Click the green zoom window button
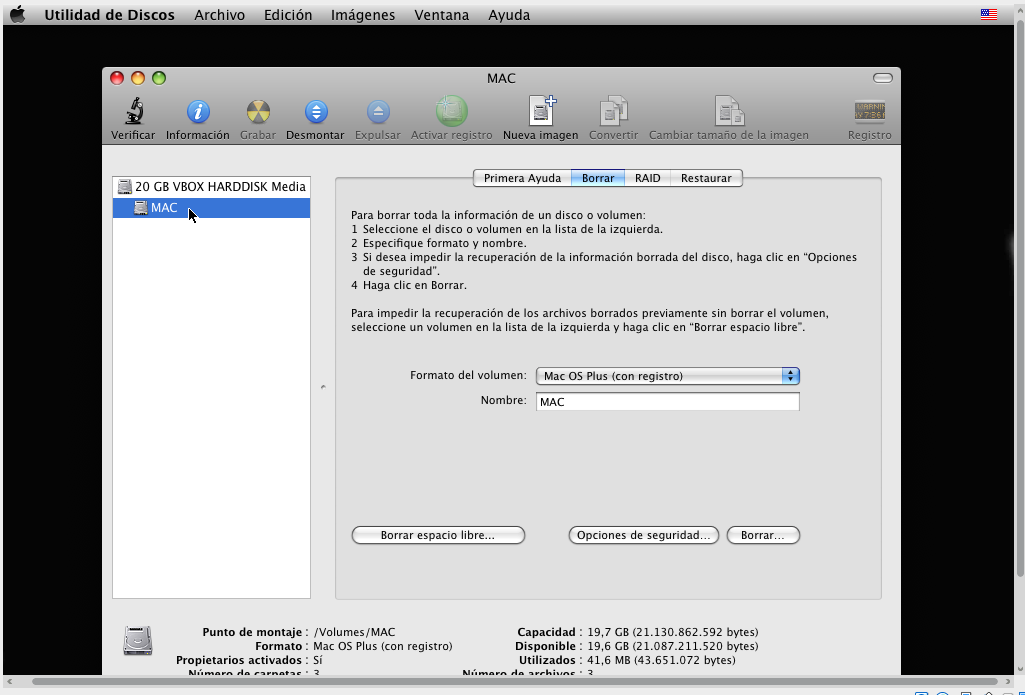The height and width of the screenshot is (695, 1025). click(159, 78)
